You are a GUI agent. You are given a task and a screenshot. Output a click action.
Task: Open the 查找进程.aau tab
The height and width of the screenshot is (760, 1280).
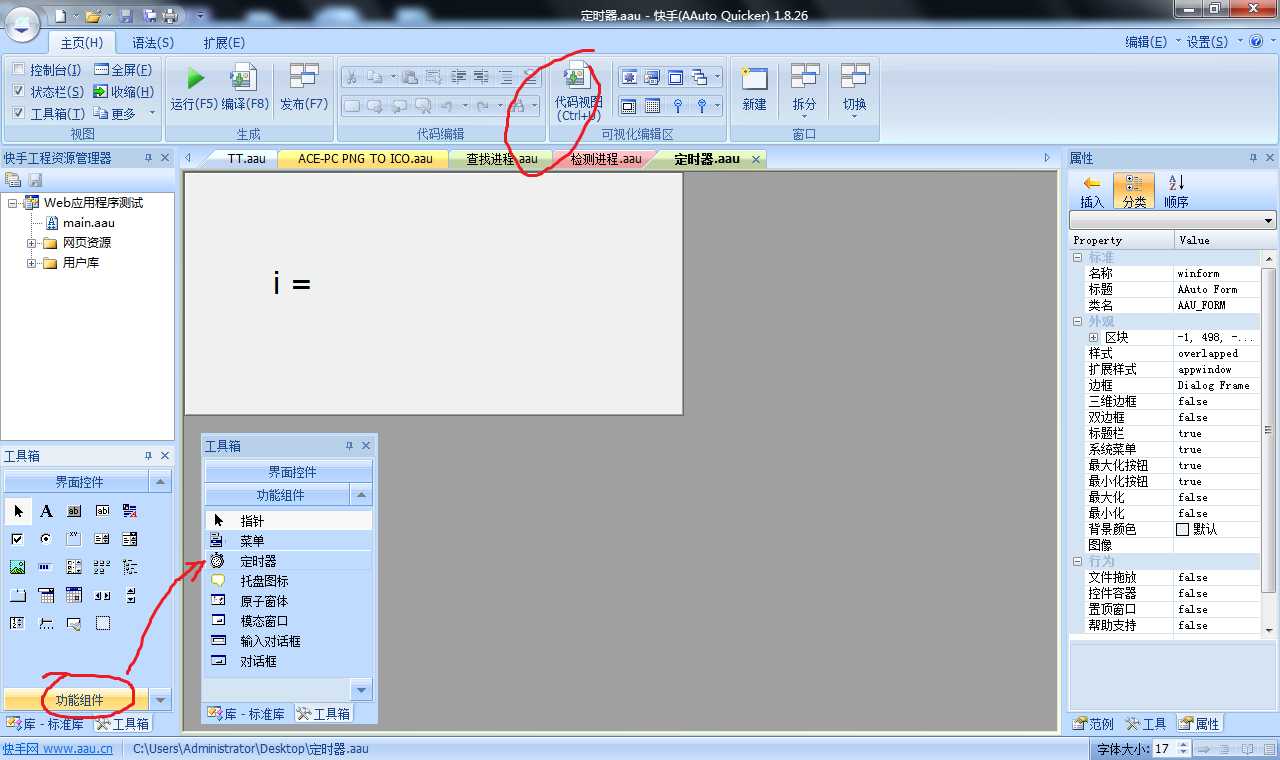pyautogui.click(x=502, y=159)
